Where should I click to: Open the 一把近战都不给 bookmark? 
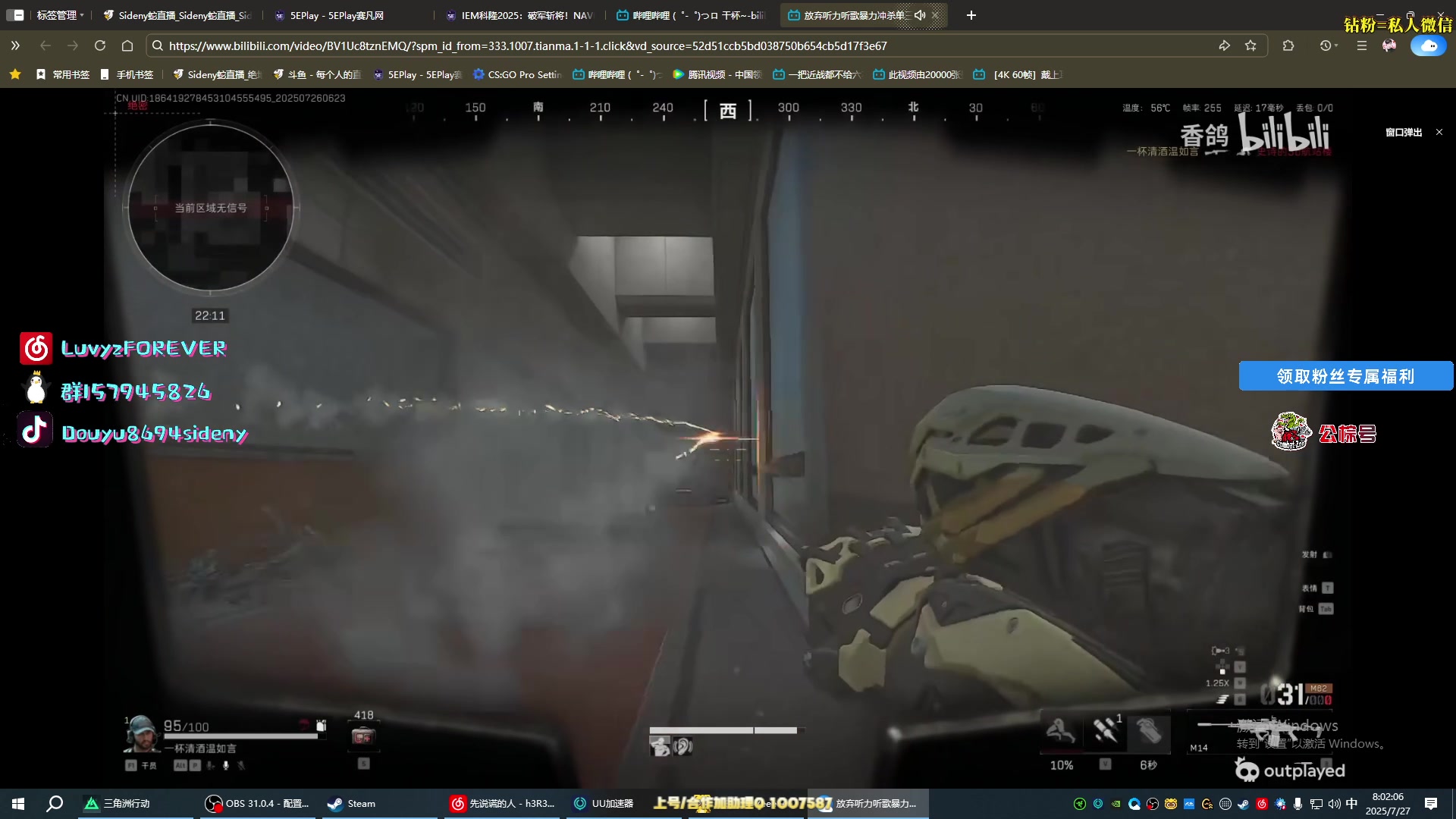[x=817, y=74]
